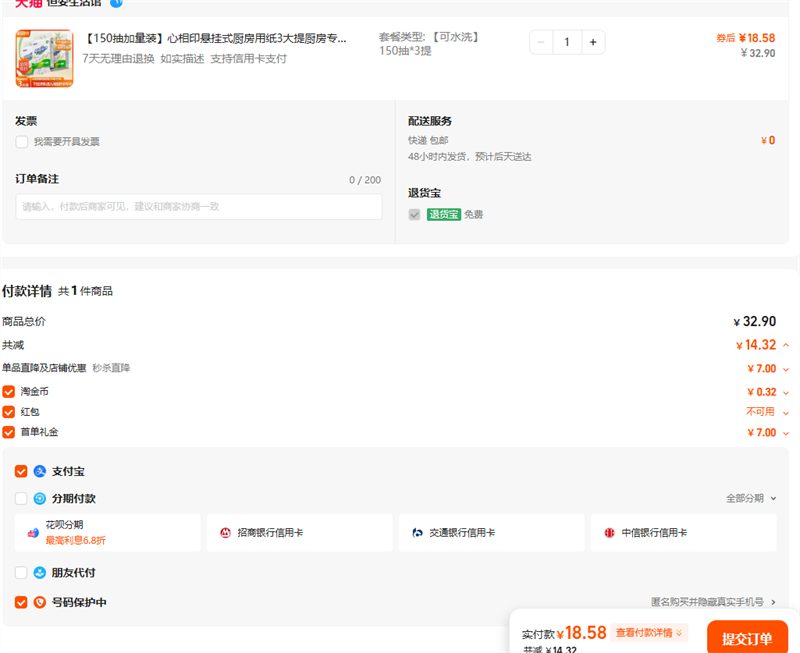The image size is (800, 653).
Task: Click the China Merchants Bank card icon
Action: click(226, 533)
